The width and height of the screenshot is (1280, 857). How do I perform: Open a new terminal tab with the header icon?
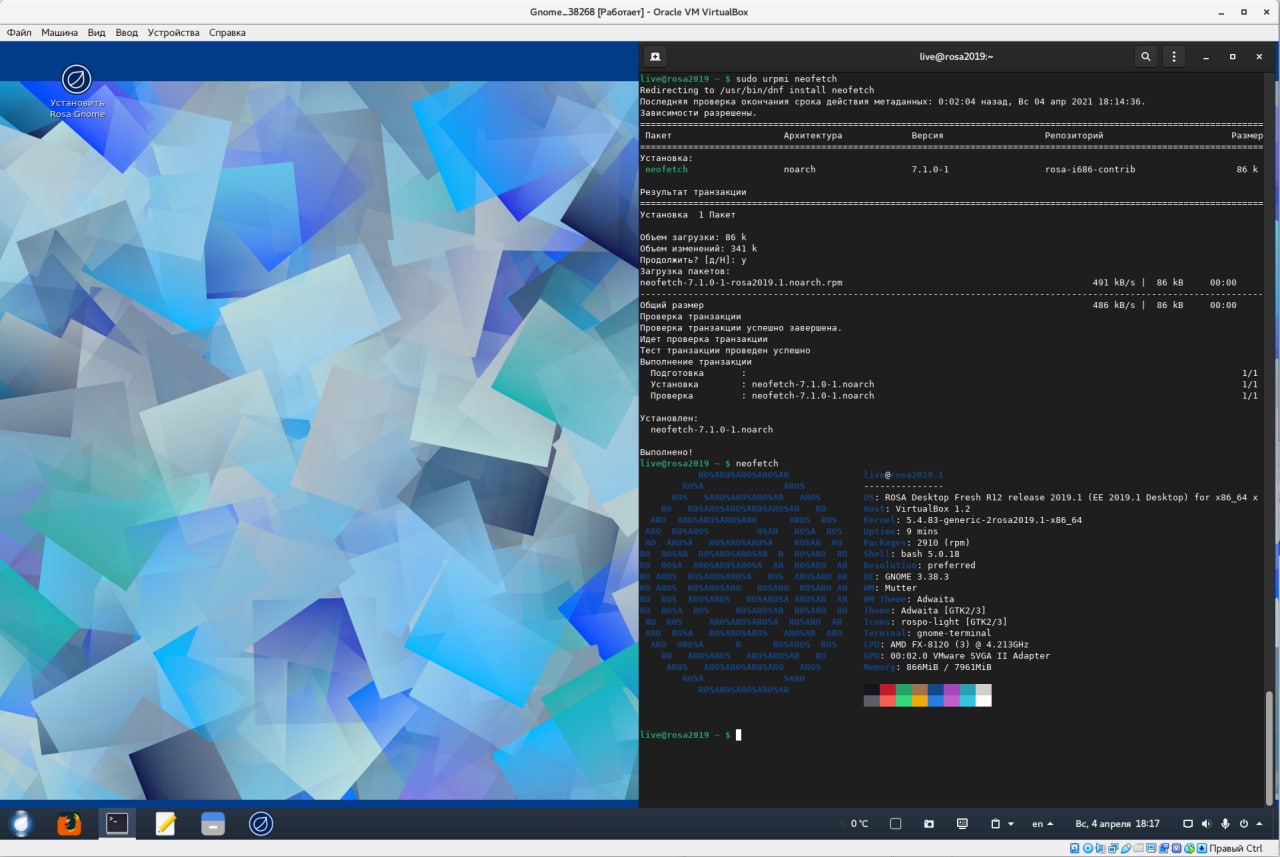pyautogui.click(x=654, y=57)
